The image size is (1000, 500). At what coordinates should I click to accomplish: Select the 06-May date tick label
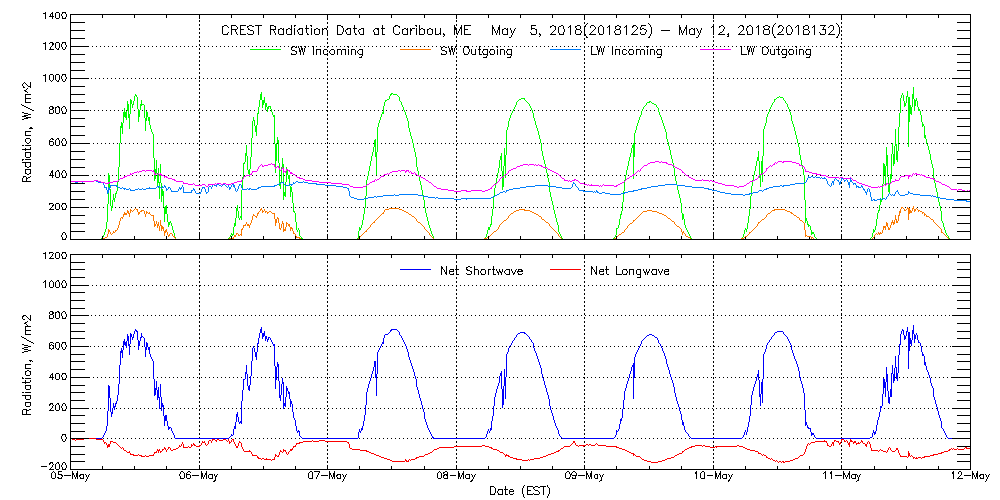point(200,477)
